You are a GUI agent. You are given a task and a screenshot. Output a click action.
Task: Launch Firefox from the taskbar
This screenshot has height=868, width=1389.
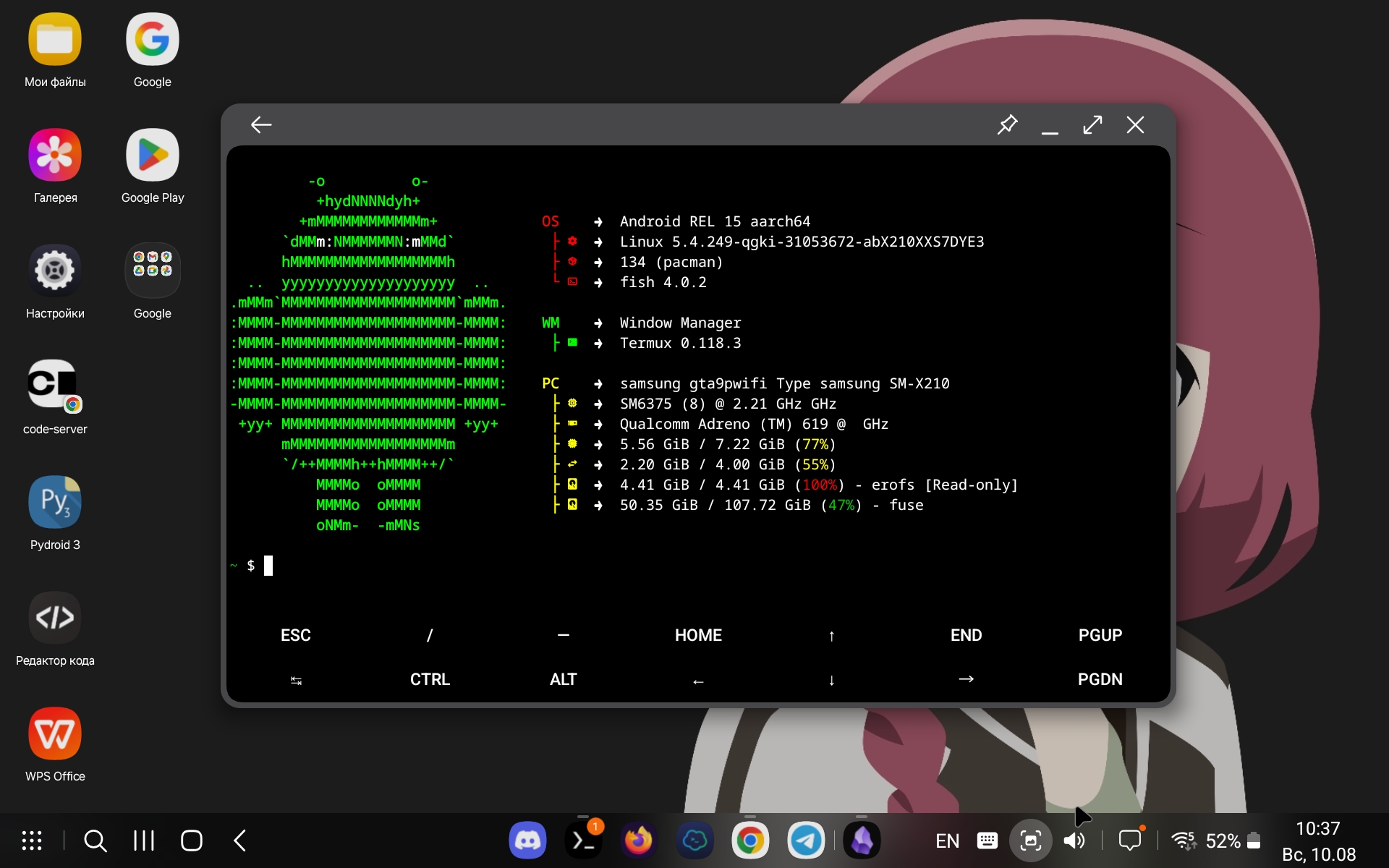[x=639, y=840]
